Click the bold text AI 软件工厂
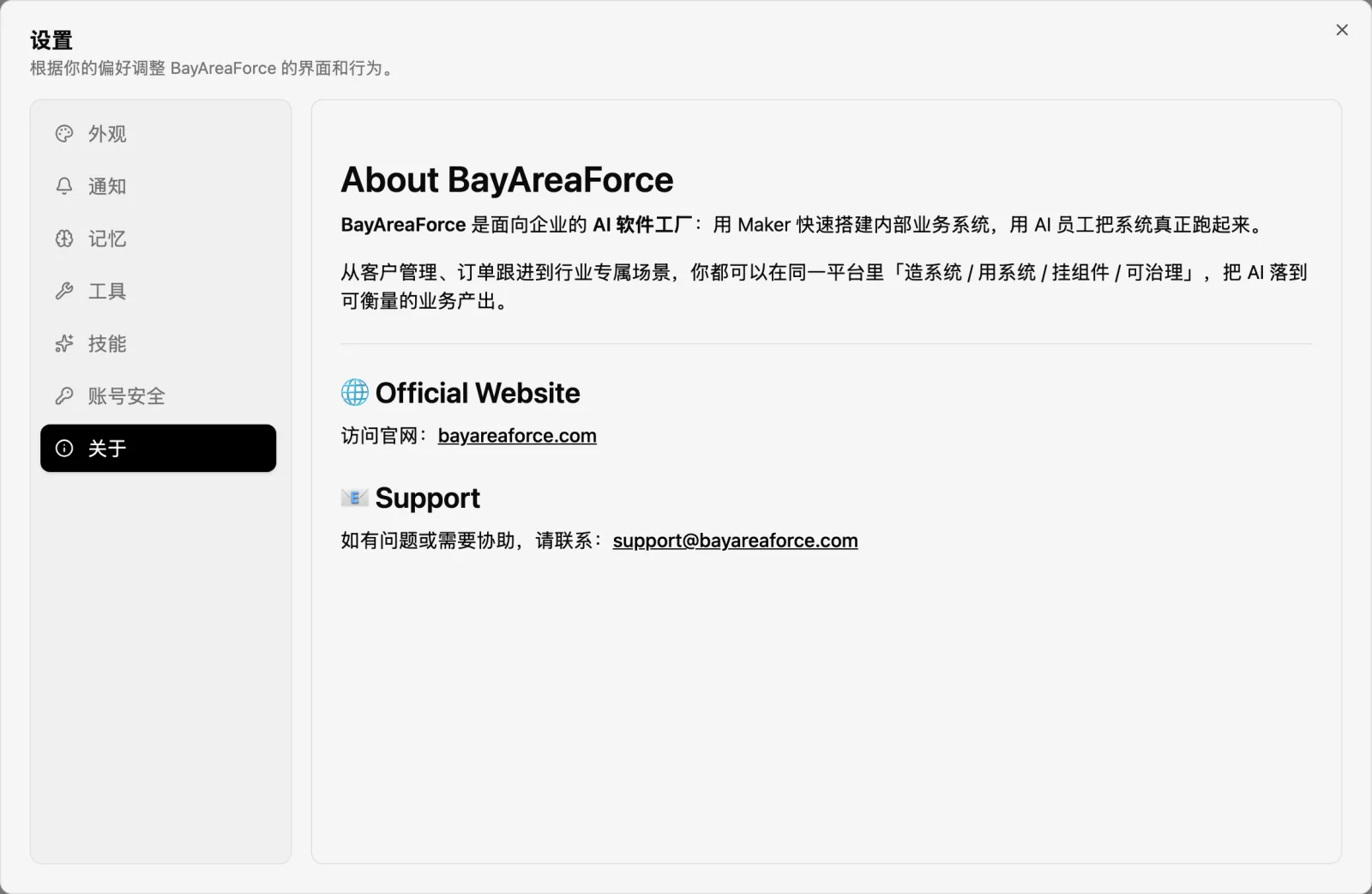The image size is (1372, 894). [642, 225]
